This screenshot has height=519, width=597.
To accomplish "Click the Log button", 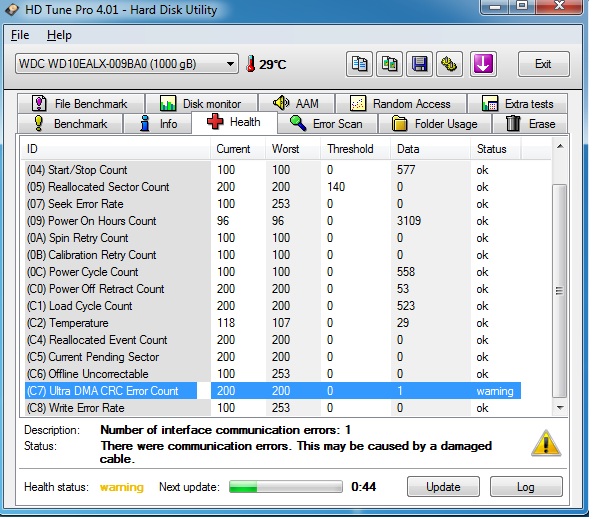I will coord(526,487).
